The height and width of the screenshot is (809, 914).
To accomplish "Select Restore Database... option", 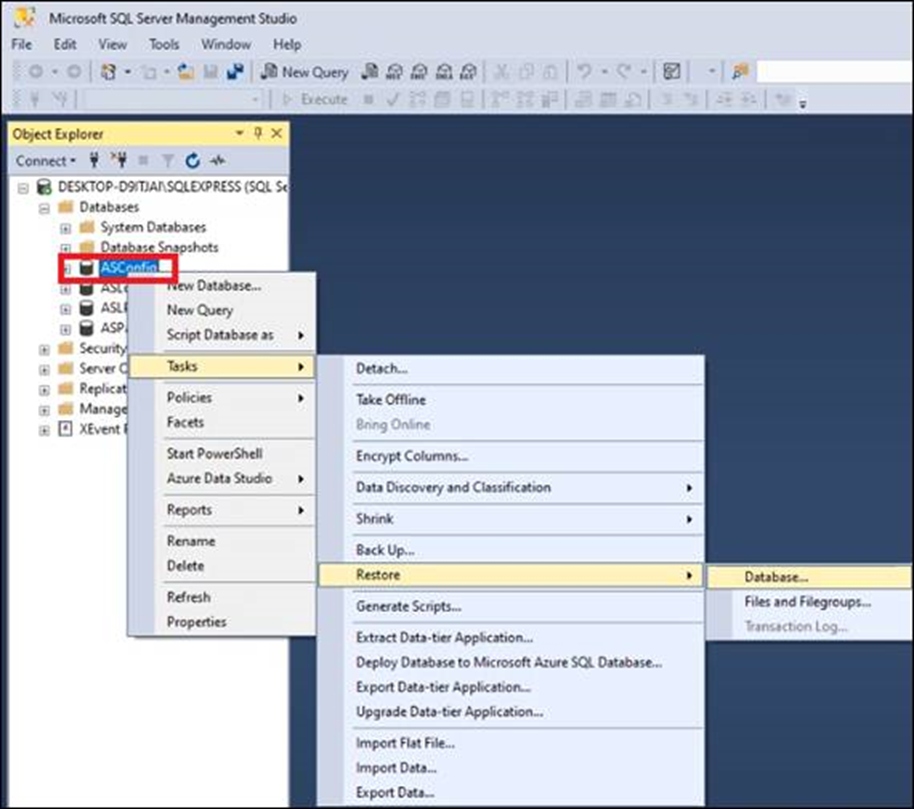I will [x=810, y=577].
